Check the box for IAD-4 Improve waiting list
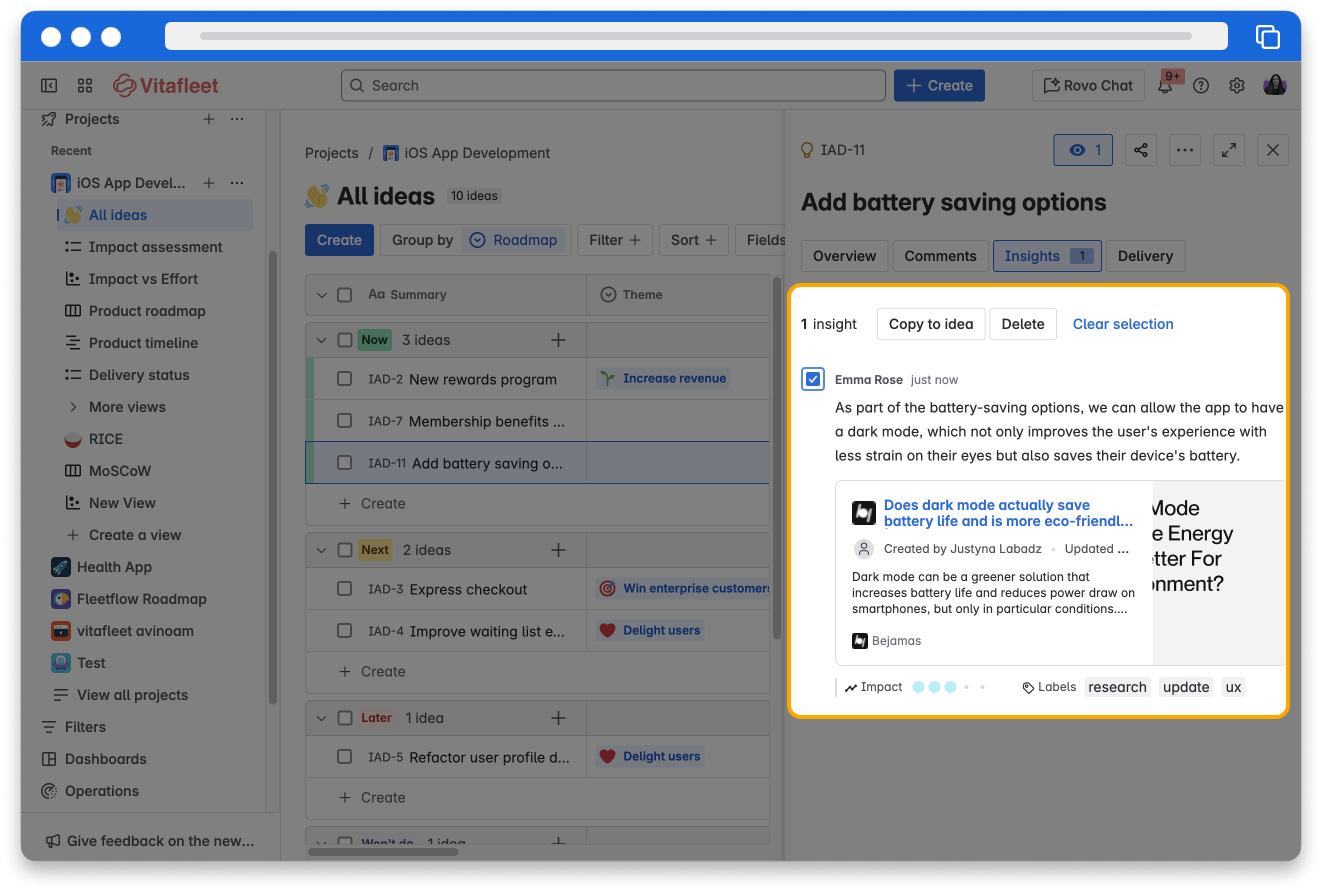 (345, 631)
